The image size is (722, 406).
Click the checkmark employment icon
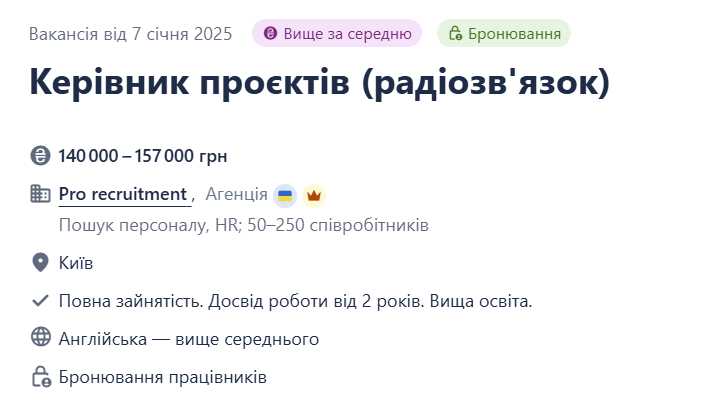click(41, 300)
